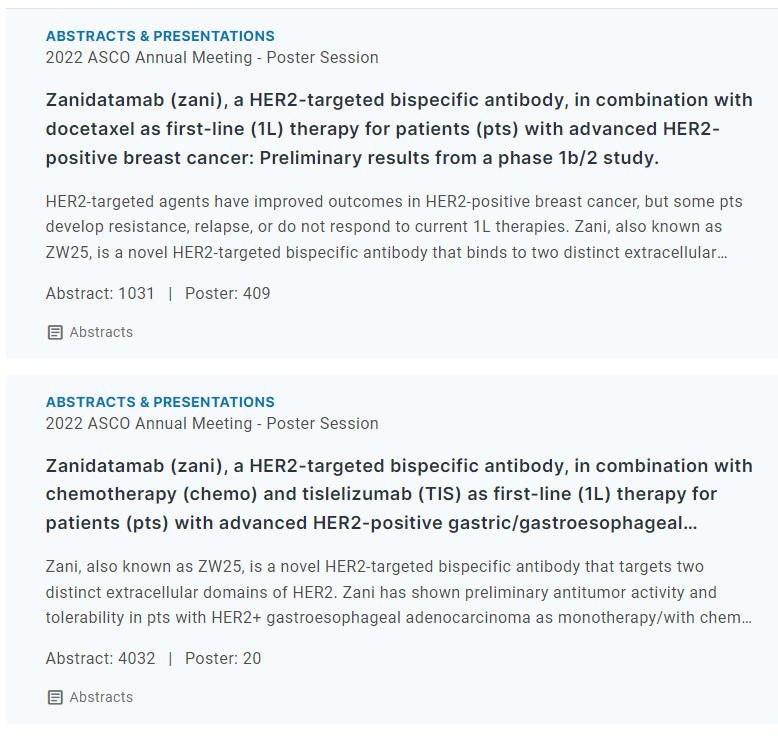This screenshot has width=778, height=736.
Task: Open the Abstracts link under Abstract 4032
Action: [101, 697]
